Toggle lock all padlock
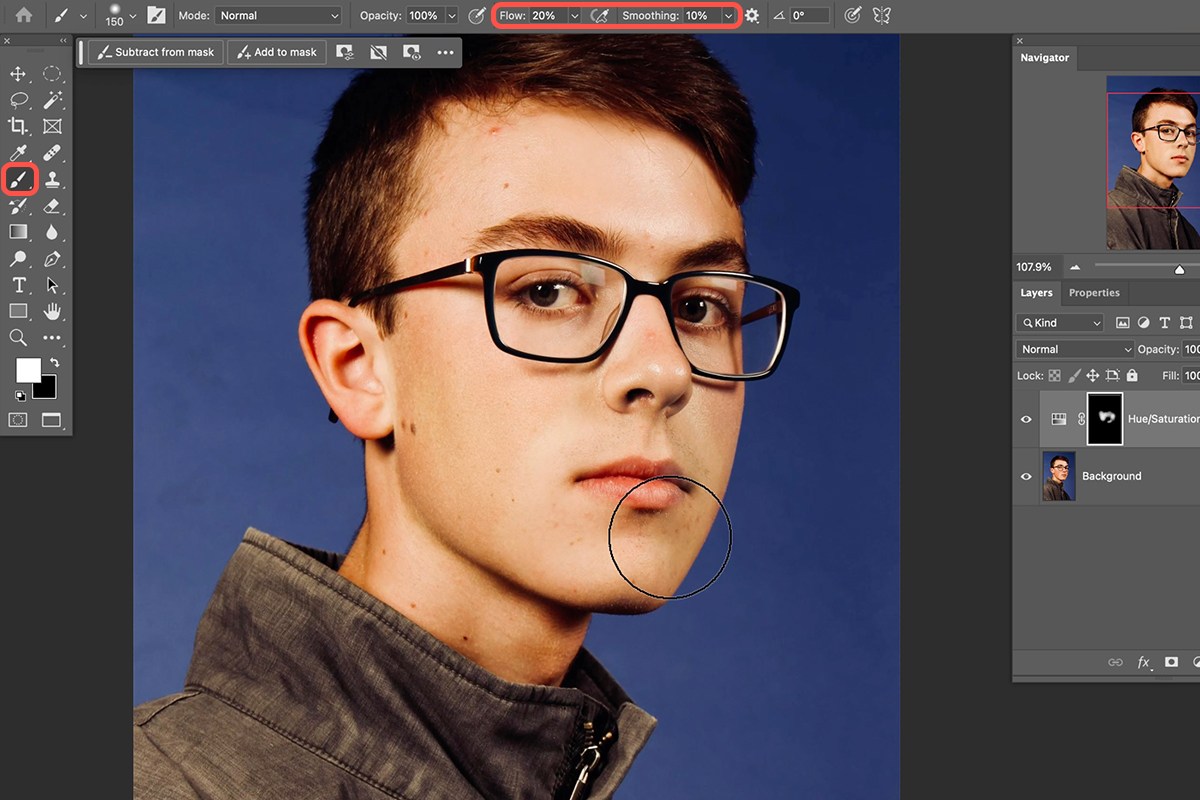1200x800 pixels. [x=1132, y=376]
